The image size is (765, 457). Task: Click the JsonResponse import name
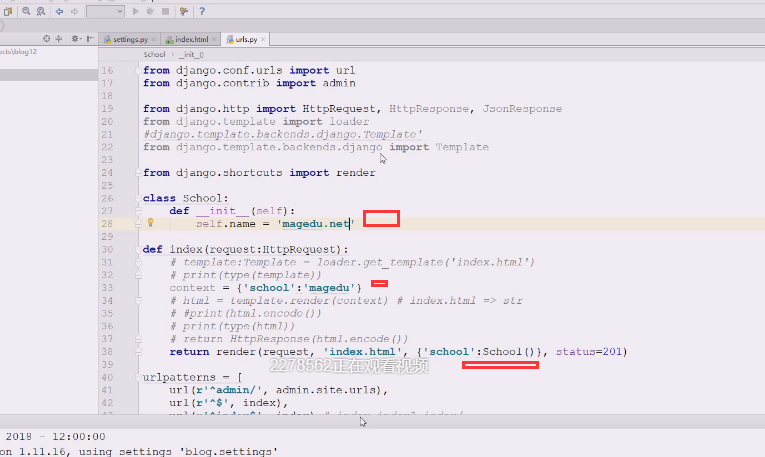coord(522,109)
